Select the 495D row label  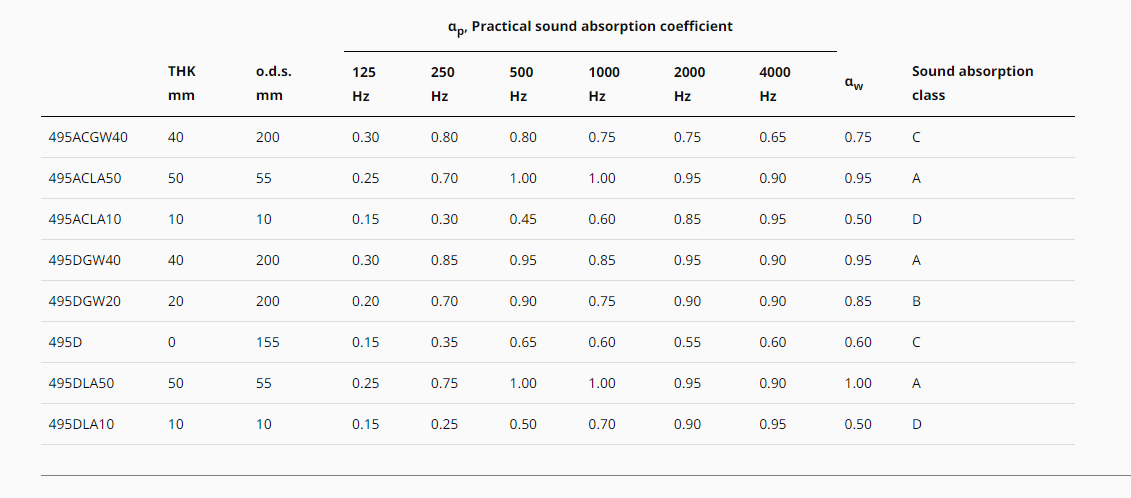click(65, 343)
